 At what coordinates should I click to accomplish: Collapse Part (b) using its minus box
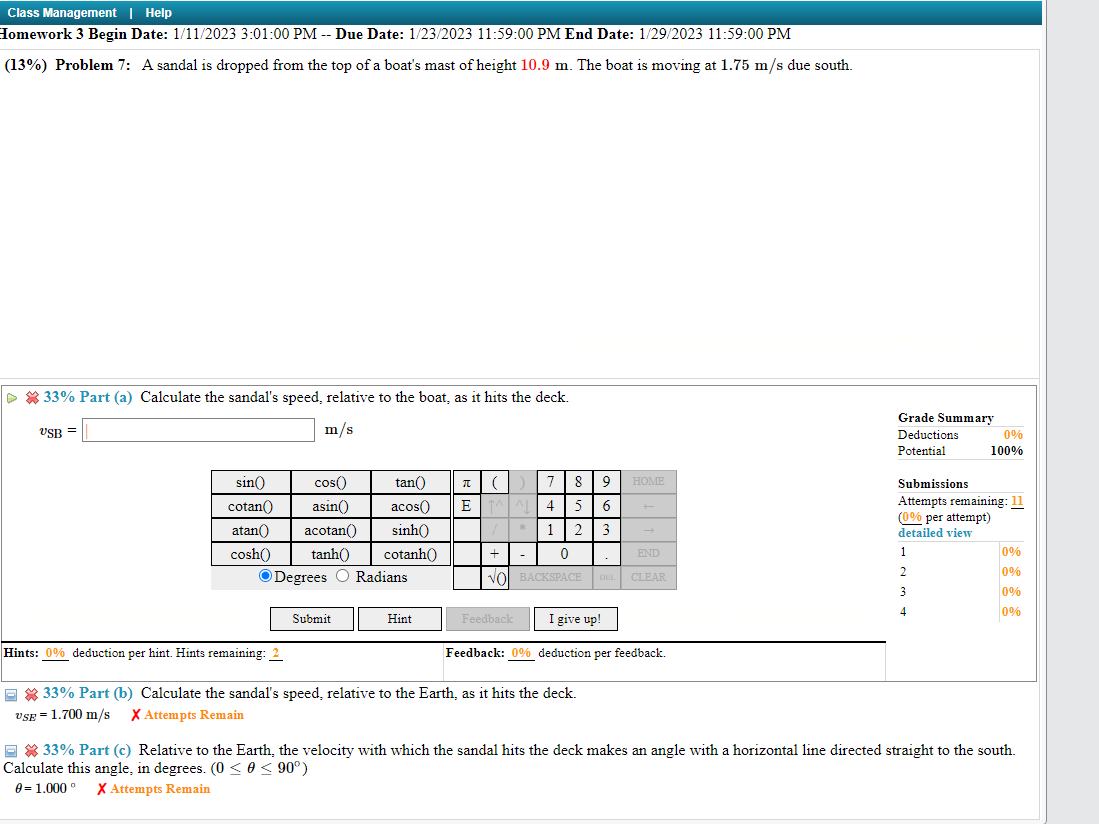coord(11,693)
